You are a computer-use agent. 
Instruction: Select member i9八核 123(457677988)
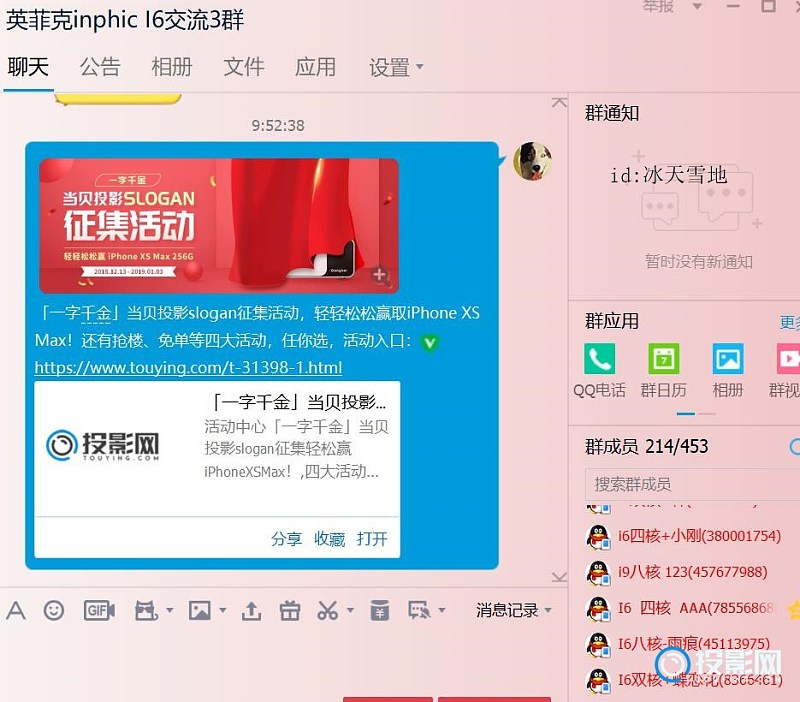(x=692, y=572)
